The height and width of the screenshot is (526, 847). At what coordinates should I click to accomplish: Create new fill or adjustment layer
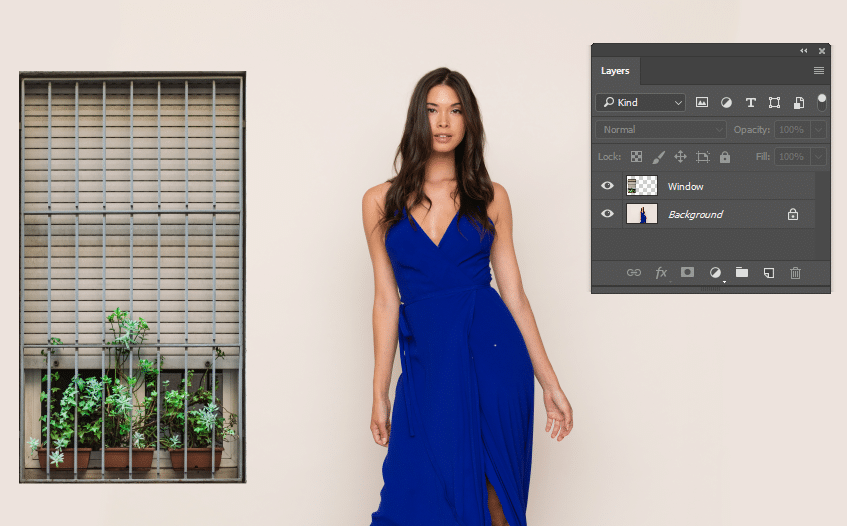pos(715,272)
